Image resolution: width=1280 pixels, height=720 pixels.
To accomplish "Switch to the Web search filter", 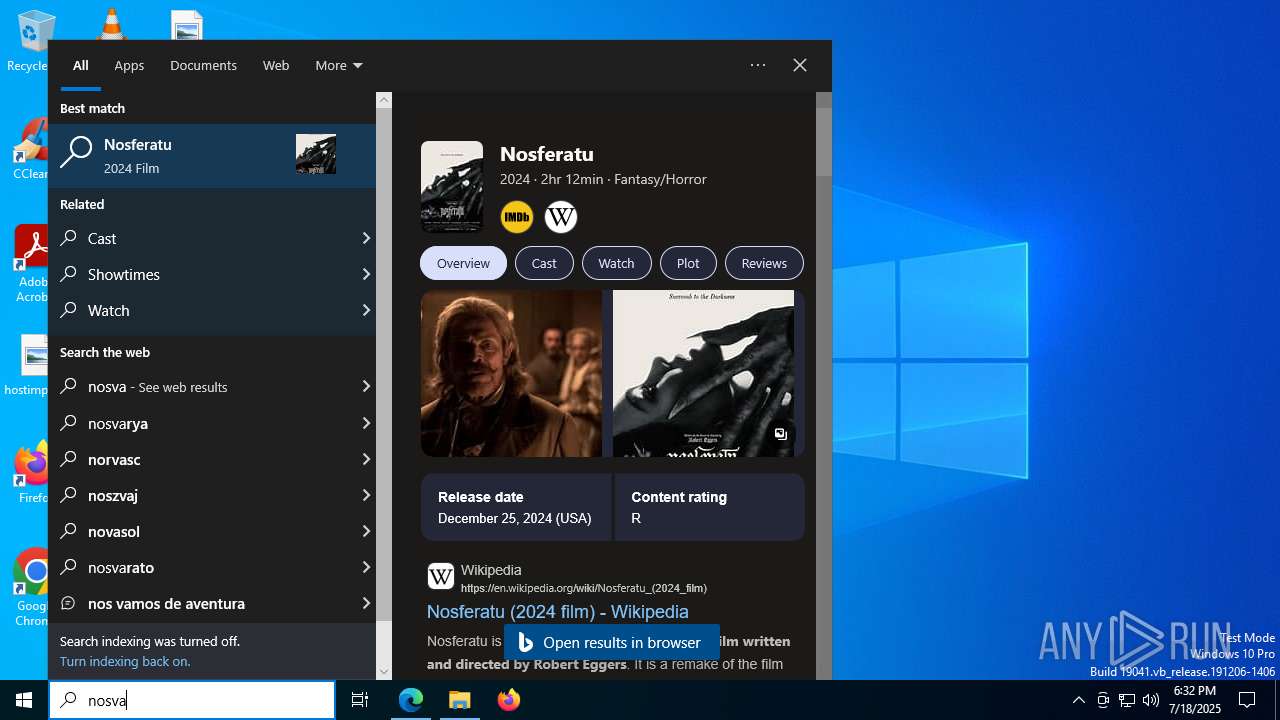I will coord(276,65).
